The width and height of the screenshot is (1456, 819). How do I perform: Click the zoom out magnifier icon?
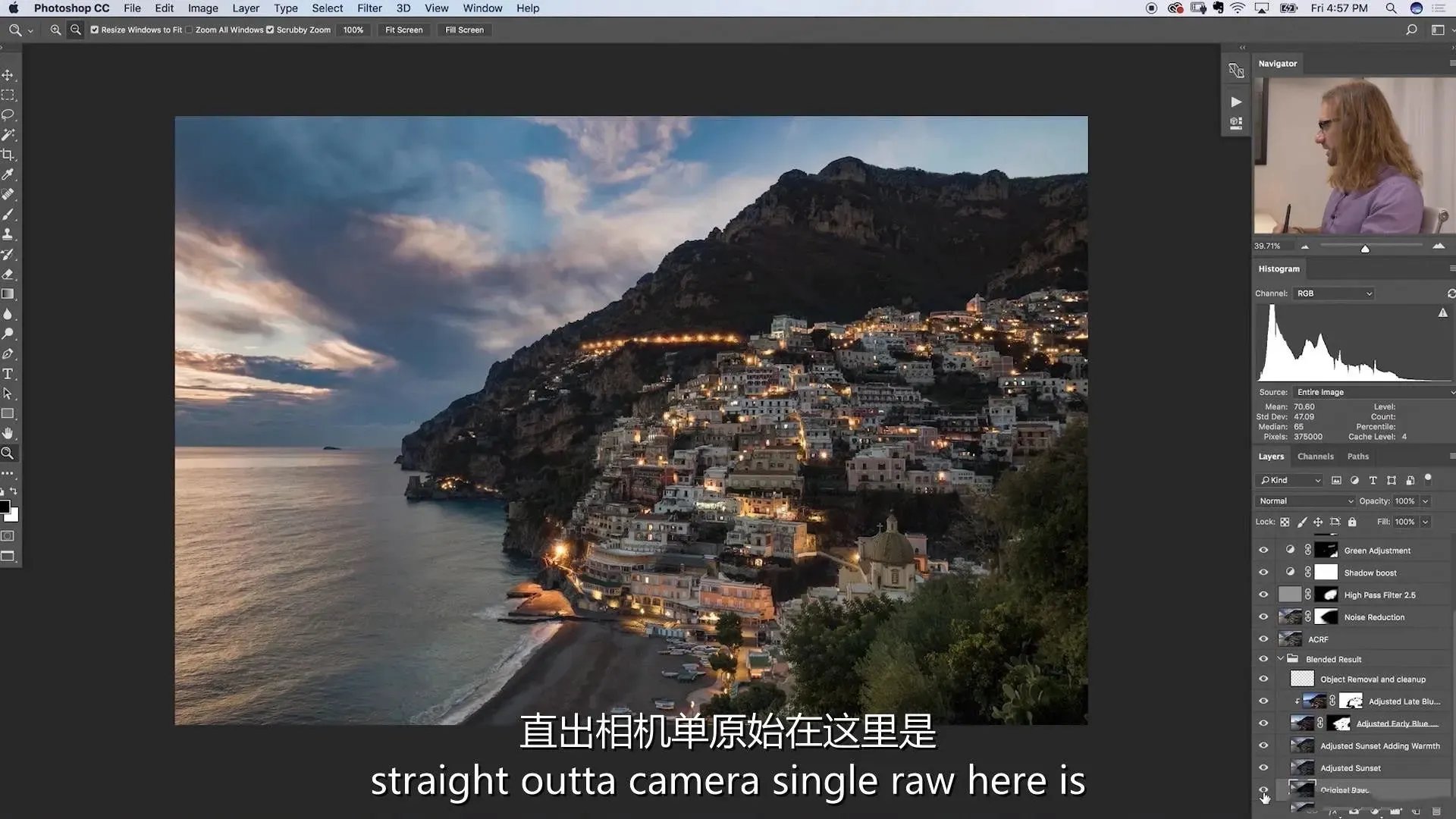tap(76, 30)
